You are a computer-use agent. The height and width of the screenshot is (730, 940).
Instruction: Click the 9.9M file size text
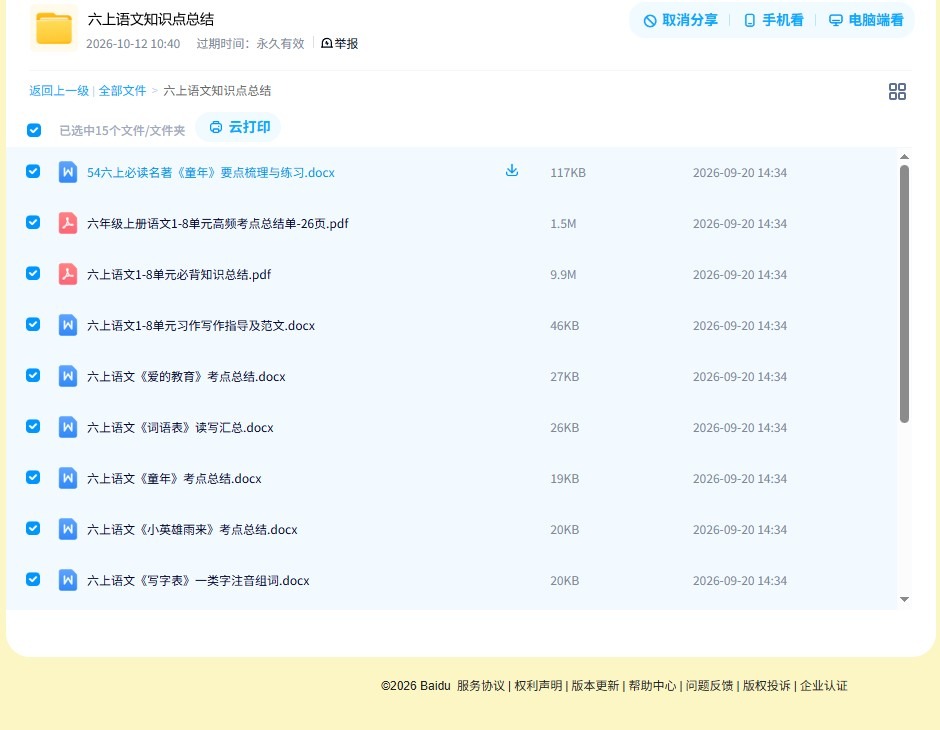[563, 274]
